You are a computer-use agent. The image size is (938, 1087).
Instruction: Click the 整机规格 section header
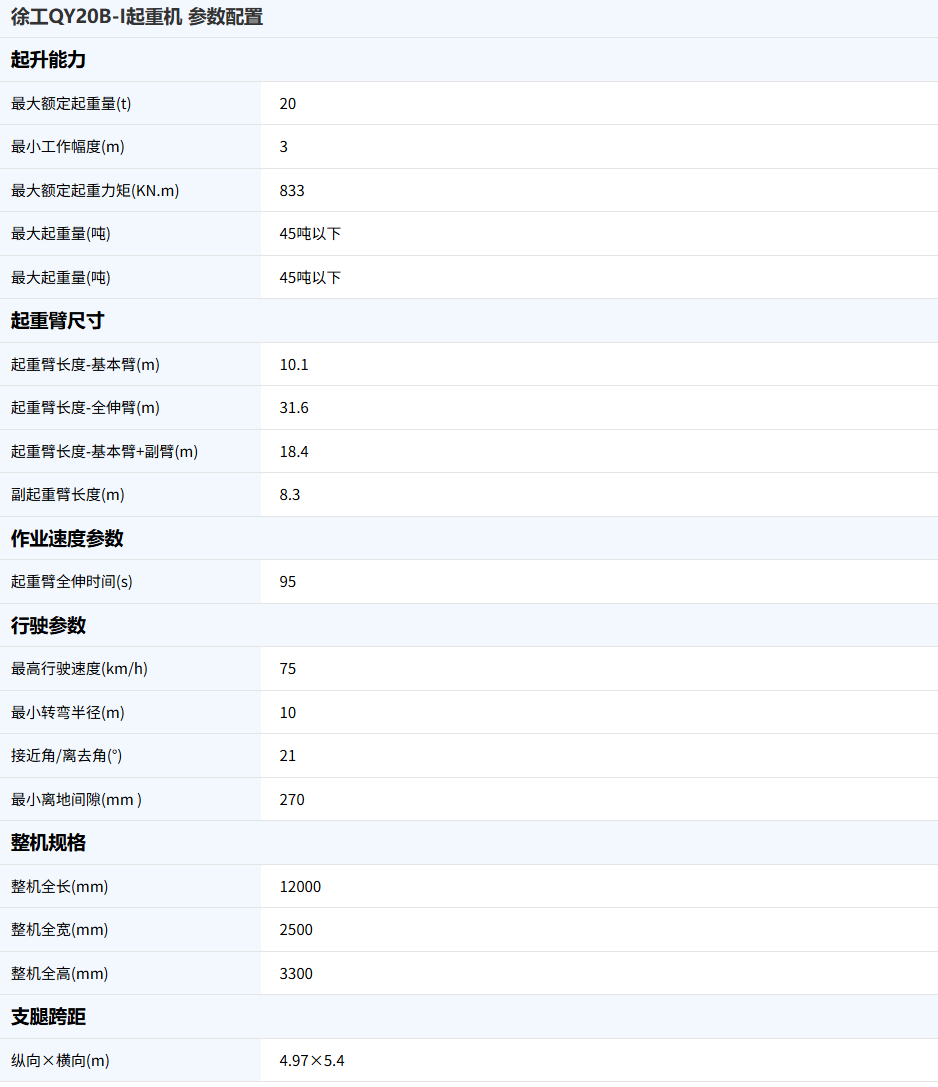tap(48, 843)
